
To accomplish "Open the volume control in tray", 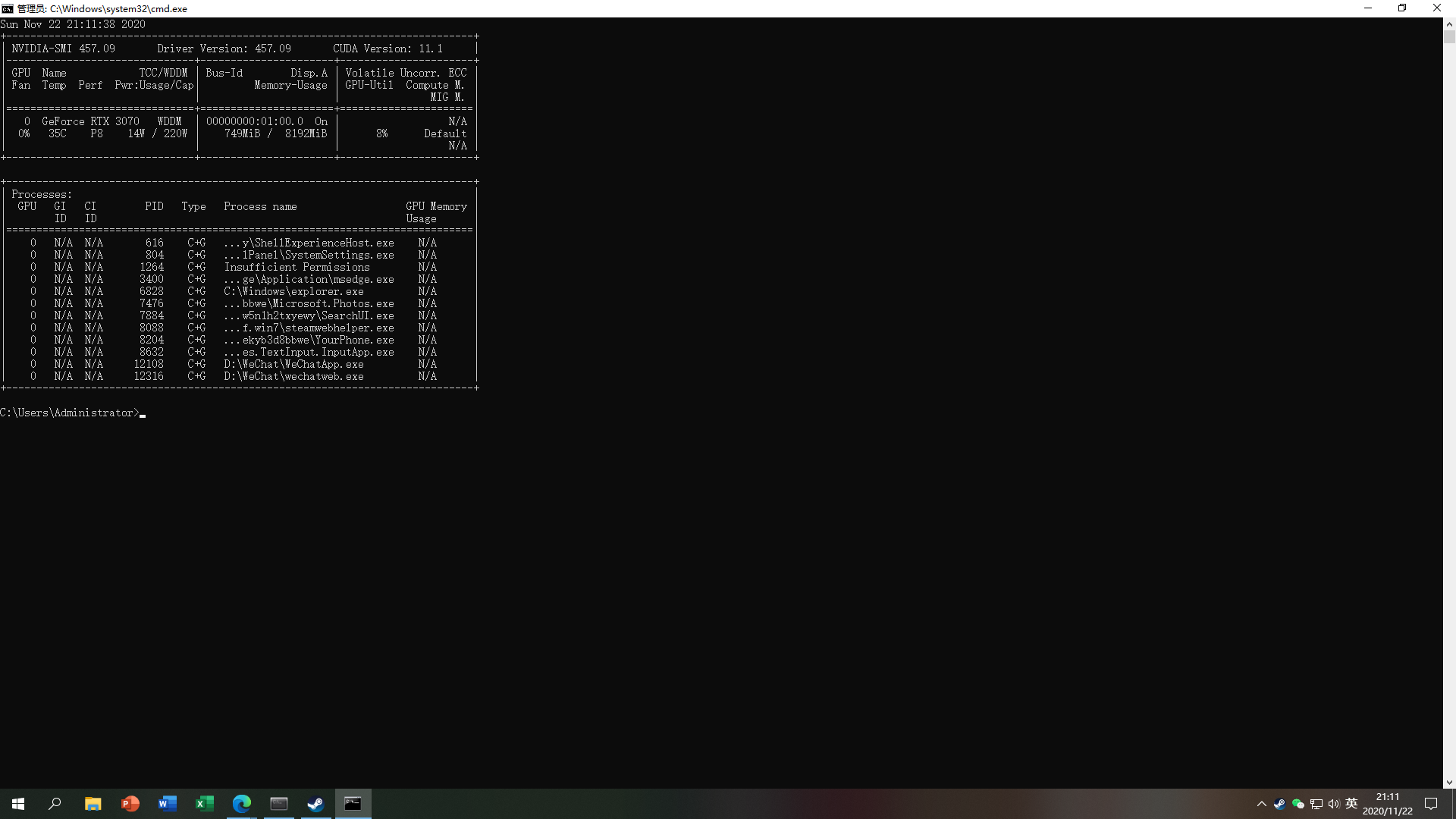I will coord(1334,804).
